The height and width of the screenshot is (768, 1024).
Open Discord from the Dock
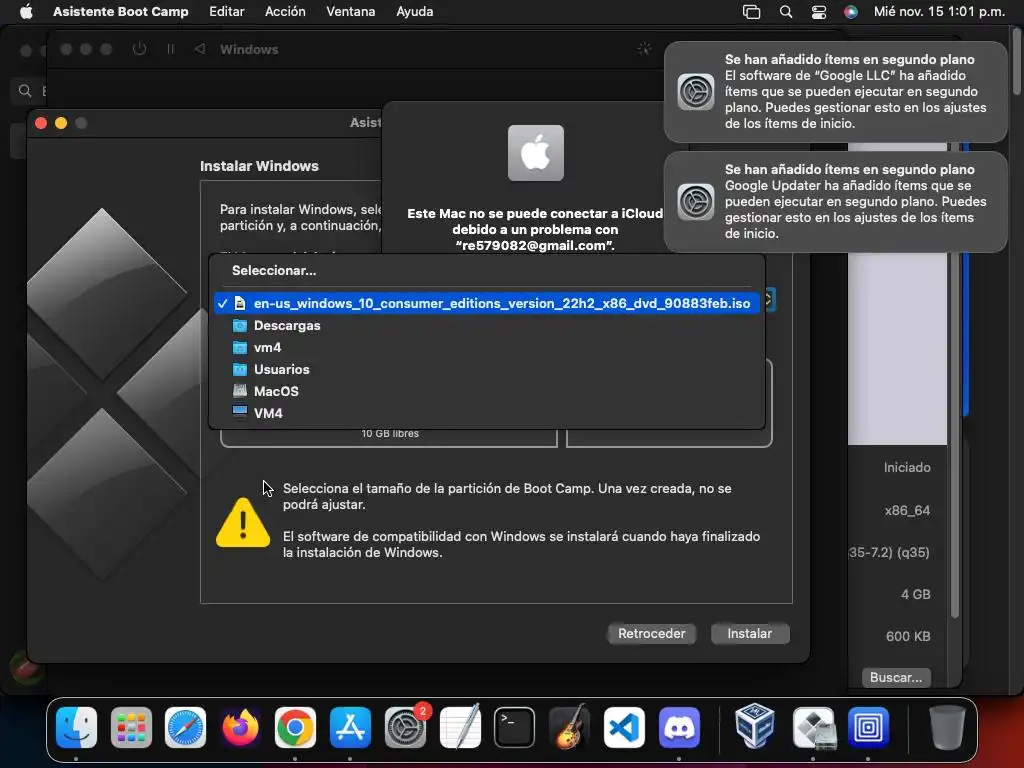[x=679, y=727]
